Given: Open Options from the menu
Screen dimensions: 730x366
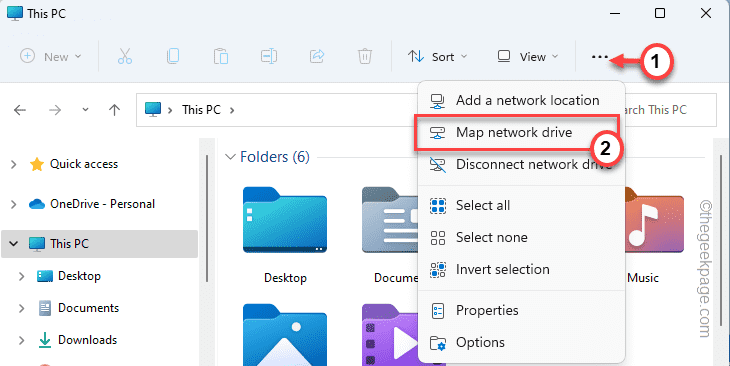Looking at the screenshot, I should 521,342.
